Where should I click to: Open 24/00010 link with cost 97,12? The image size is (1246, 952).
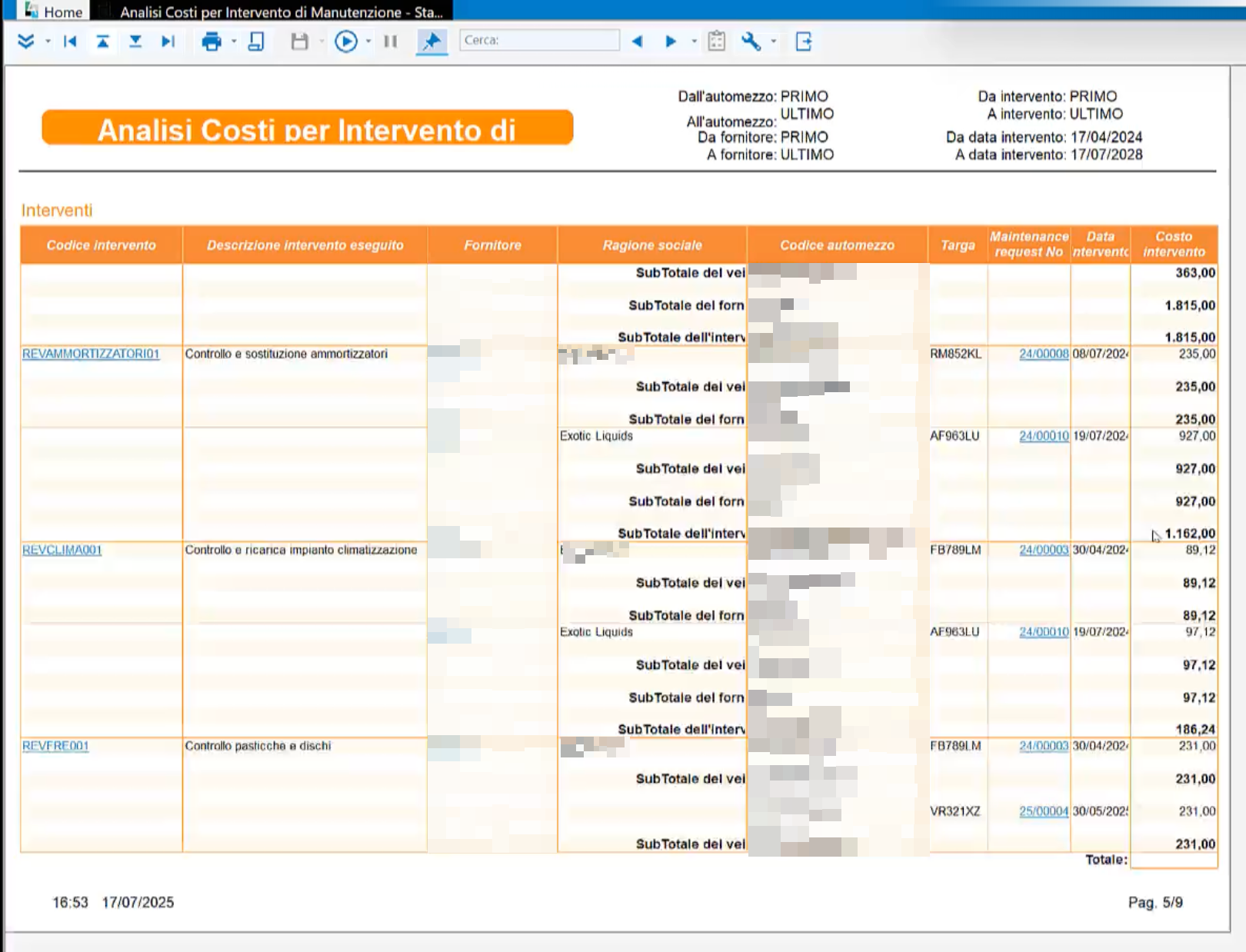pyautogui.click(x=1044, y=632)
